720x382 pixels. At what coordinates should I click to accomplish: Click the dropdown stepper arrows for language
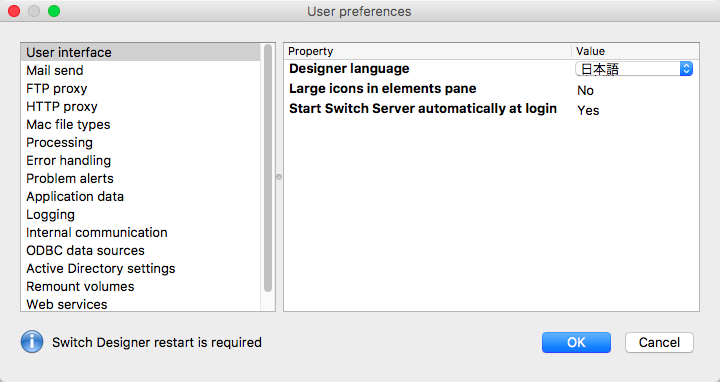point(686,69)
